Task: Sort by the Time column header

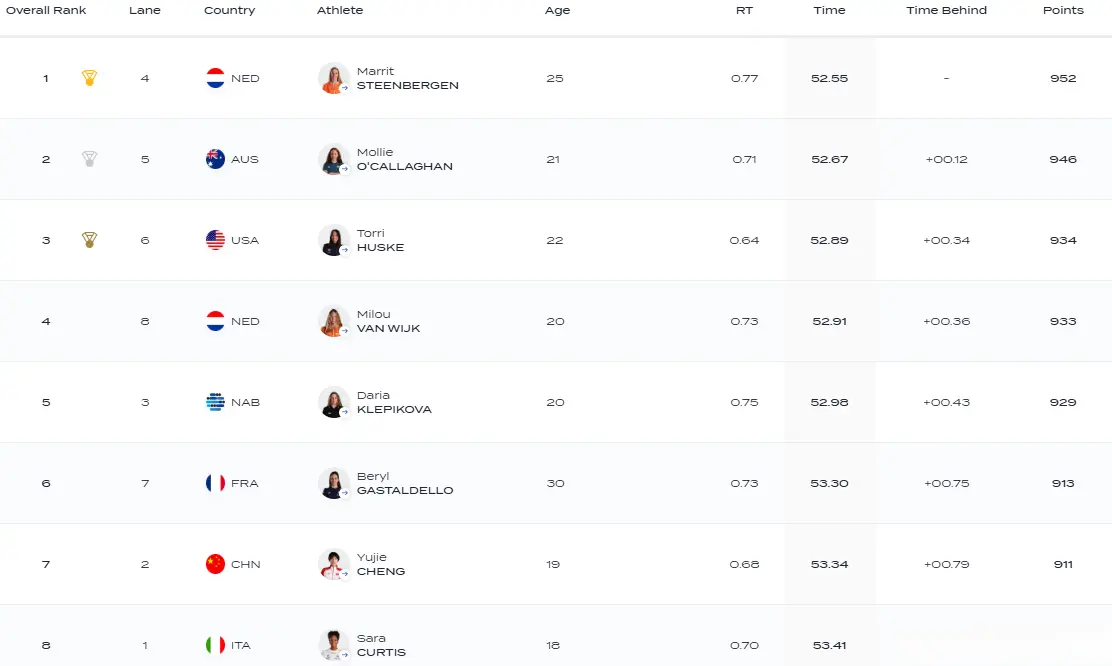Action: point(829,10)
